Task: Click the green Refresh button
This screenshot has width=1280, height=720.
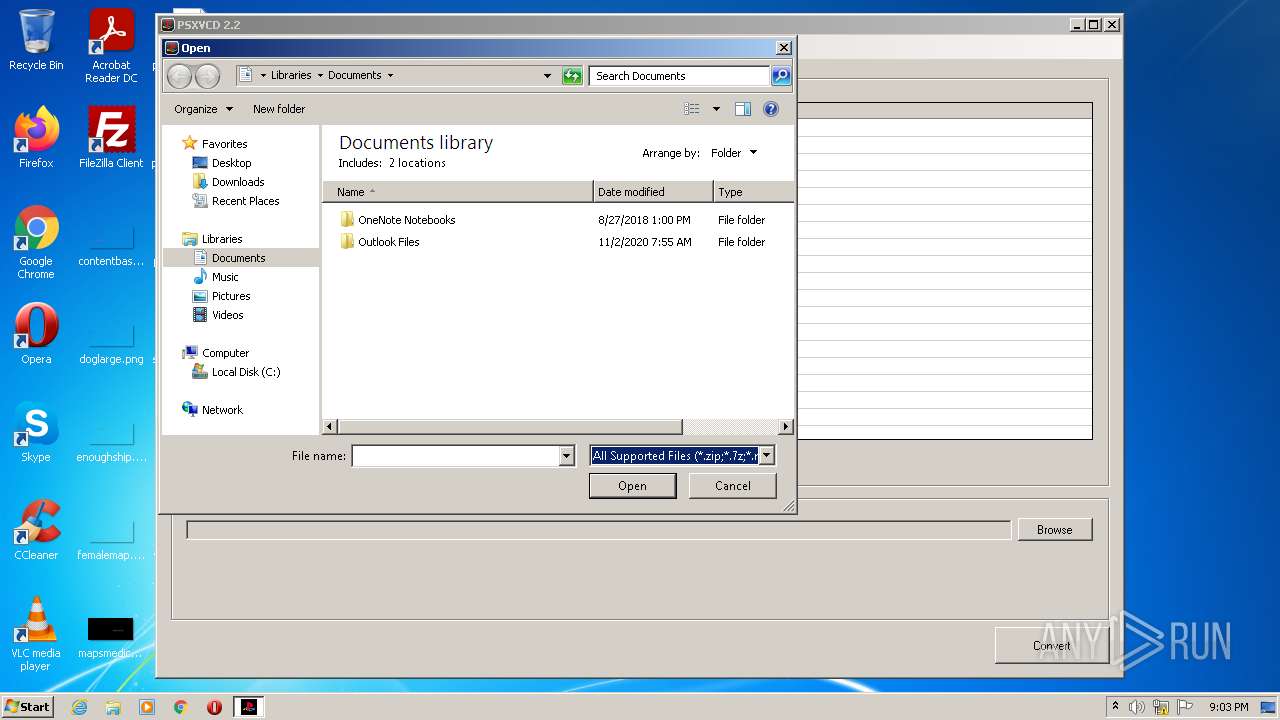Action: pos(572,76)
